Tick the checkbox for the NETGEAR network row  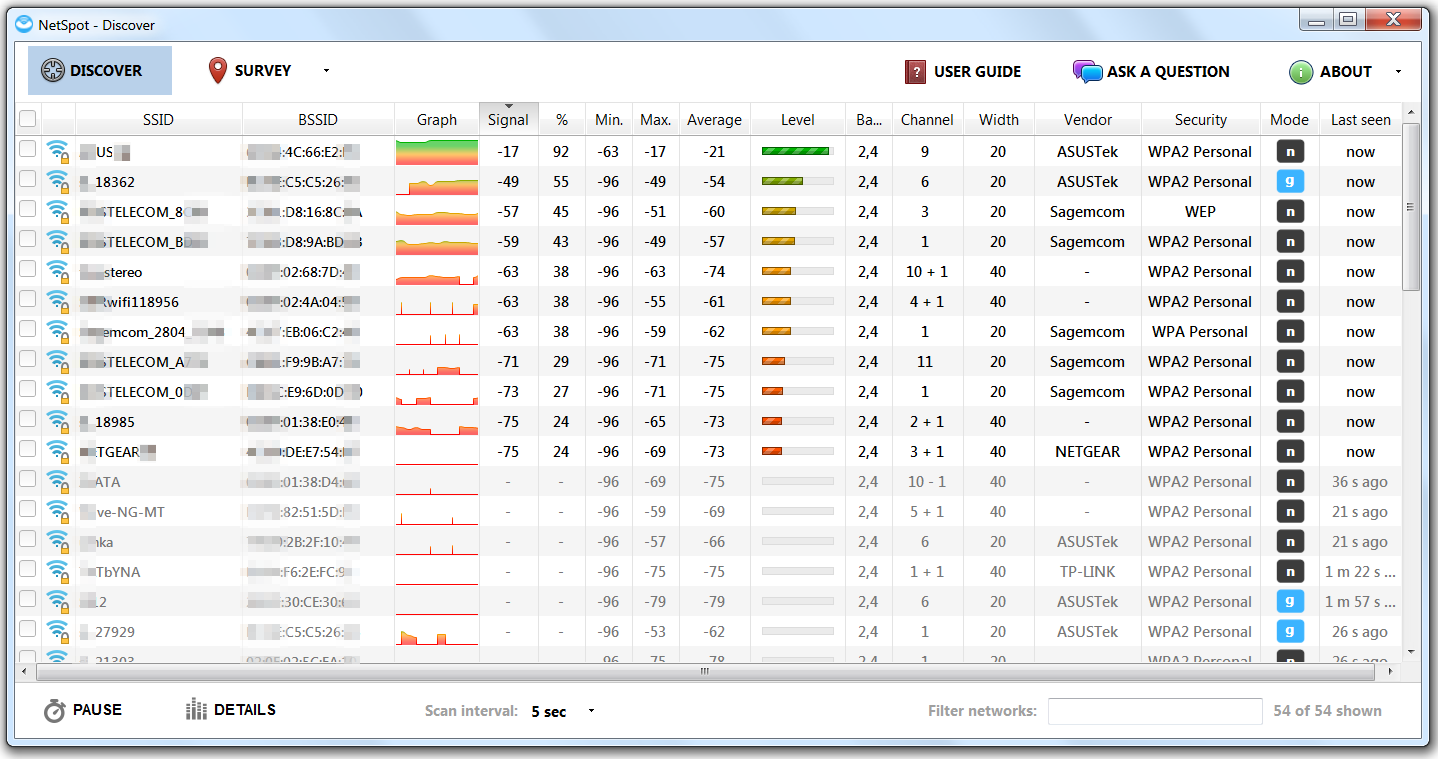pos(28,451)
